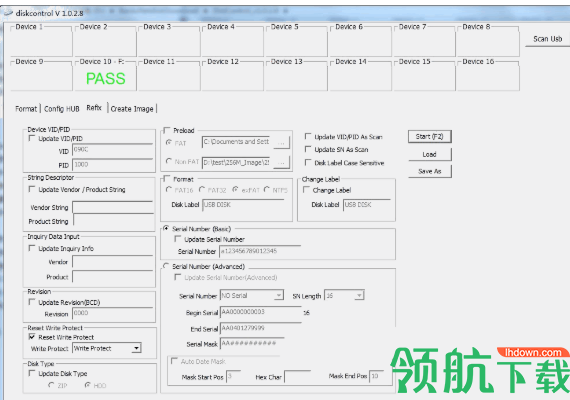Click the Save As button

pos(430,171)
